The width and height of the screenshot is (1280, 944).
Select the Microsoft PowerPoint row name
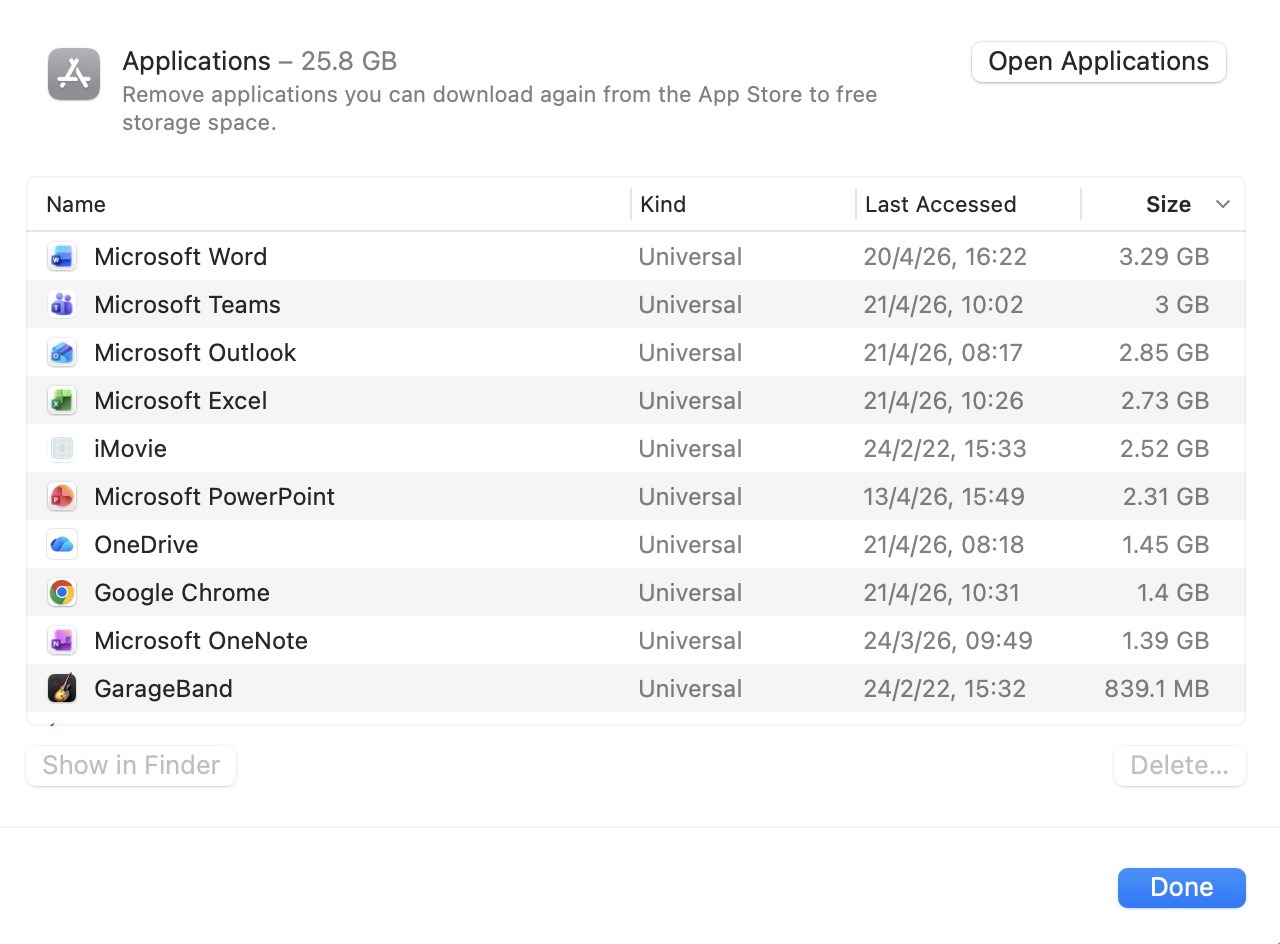(x=214, y=497)
